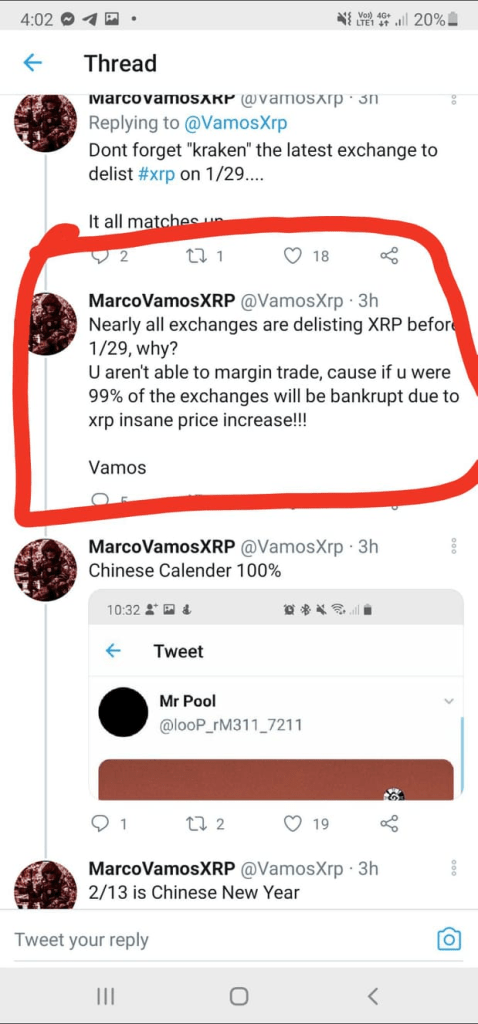Open overflow menu on Chinese Calender tweet

point(454,547)
